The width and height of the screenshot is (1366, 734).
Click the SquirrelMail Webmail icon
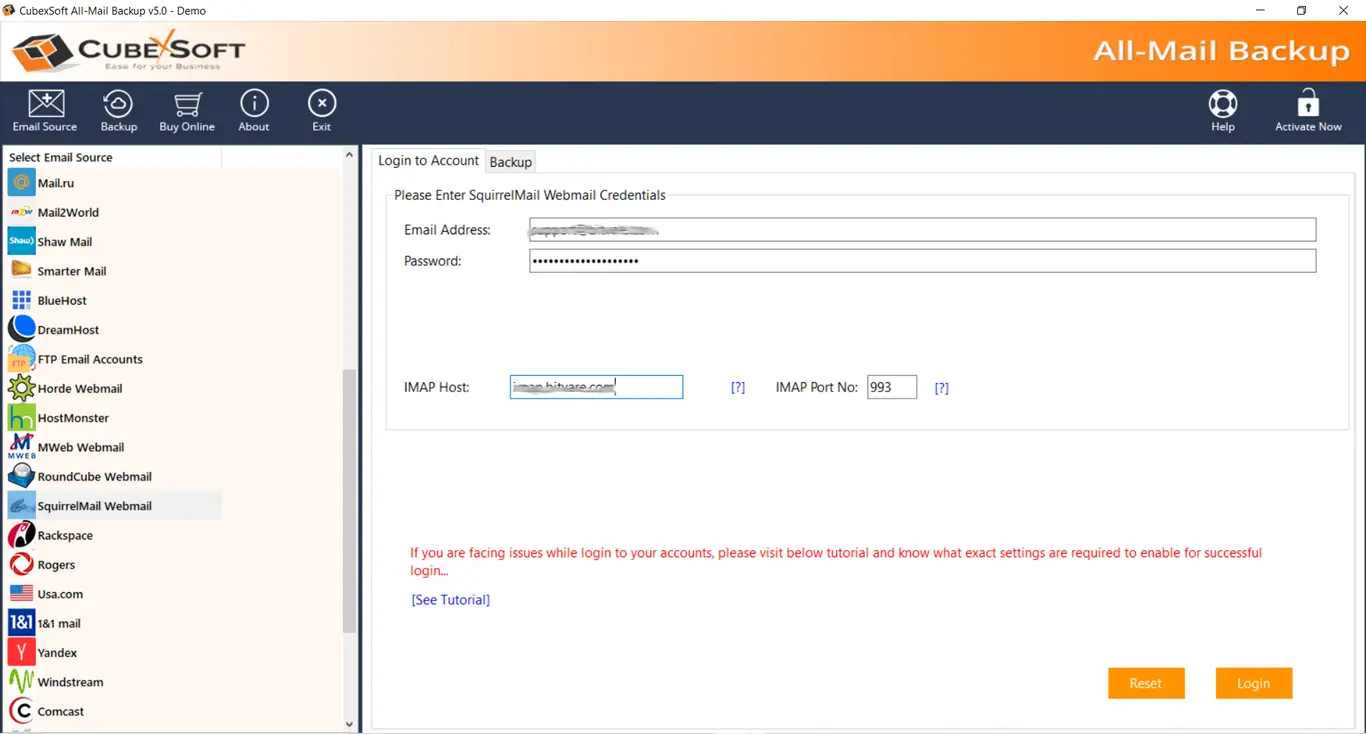(21, 505)
